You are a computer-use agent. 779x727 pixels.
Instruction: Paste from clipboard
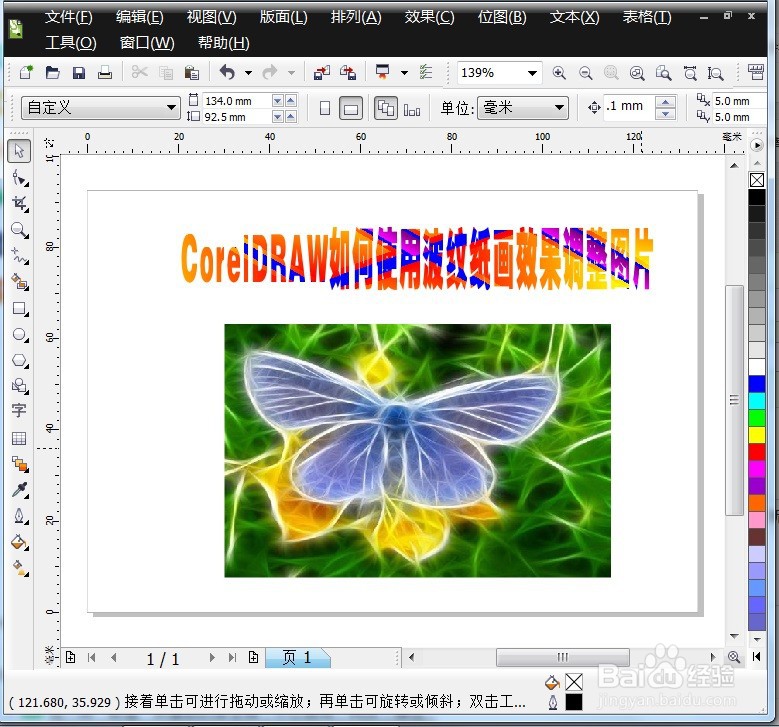(192, 73)
